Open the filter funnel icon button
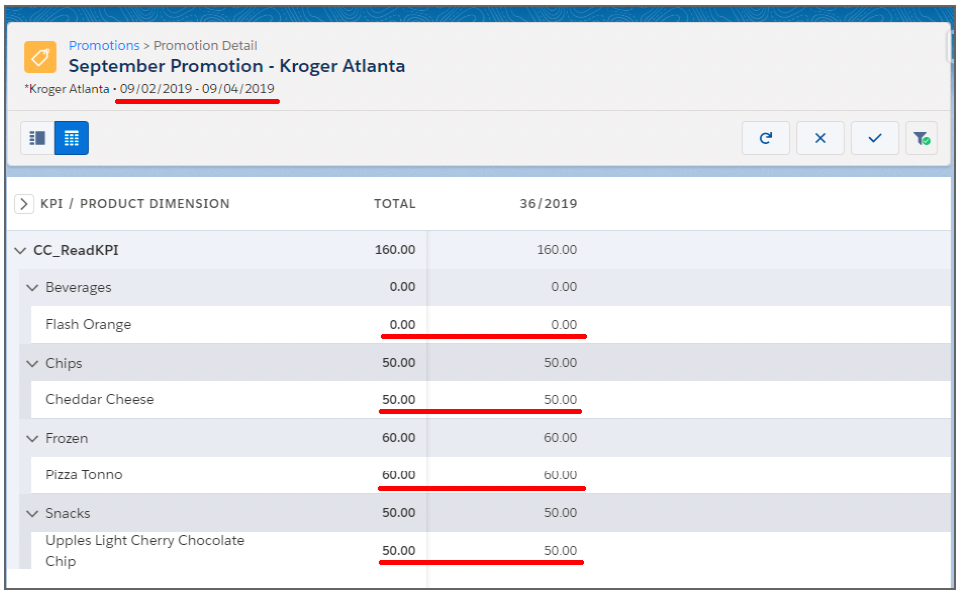Viewport: 959px width, 595px height. (922, 138)
